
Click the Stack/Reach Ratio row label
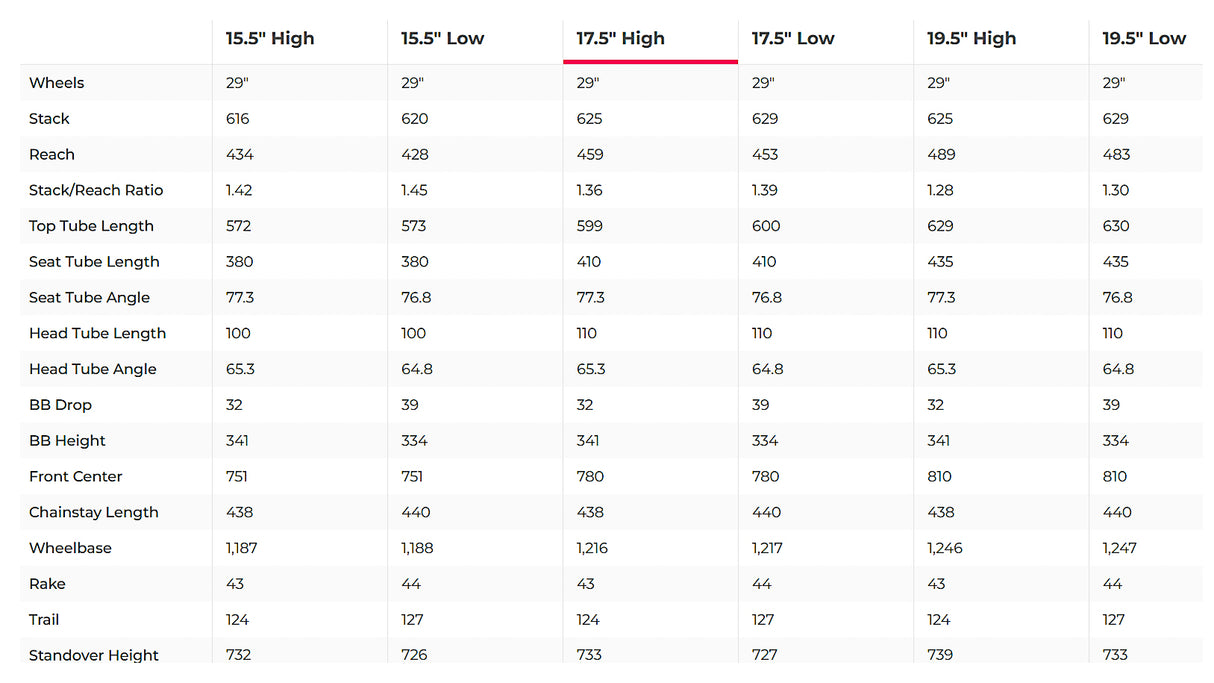click(x=96, y=190)
